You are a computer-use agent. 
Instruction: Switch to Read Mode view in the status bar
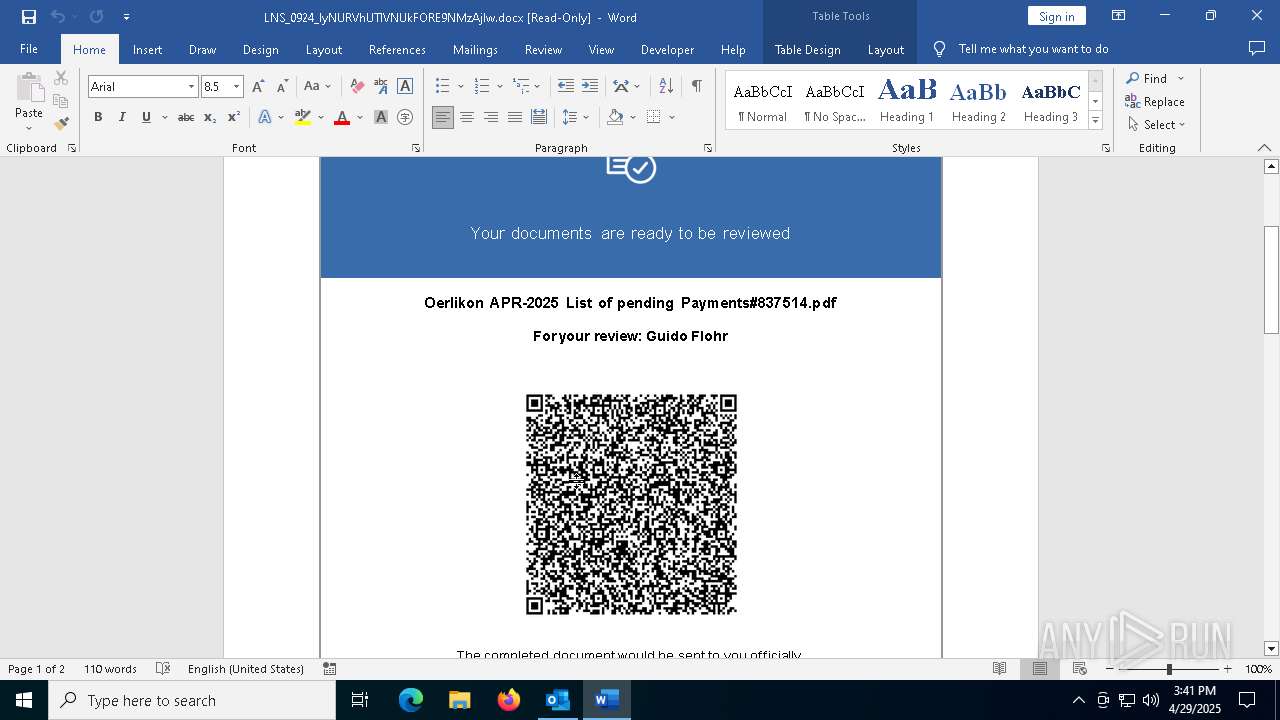click(x=1000, y=669)
